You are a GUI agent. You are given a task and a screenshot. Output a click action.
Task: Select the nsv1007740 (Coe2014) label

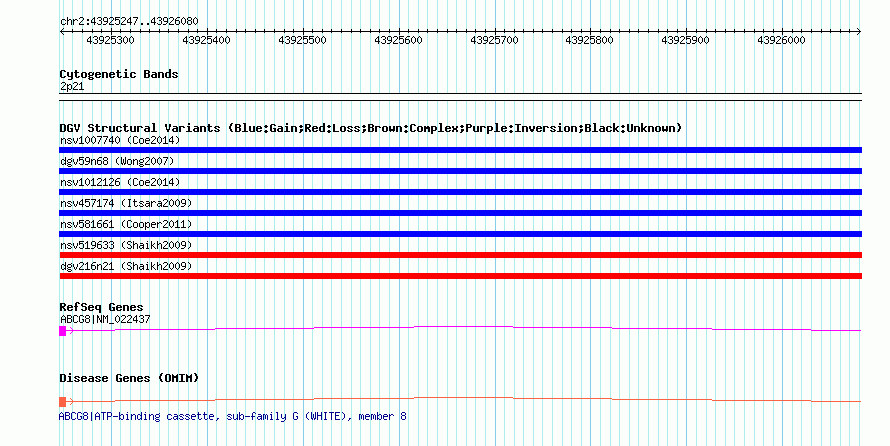click(x=120, y=140)
